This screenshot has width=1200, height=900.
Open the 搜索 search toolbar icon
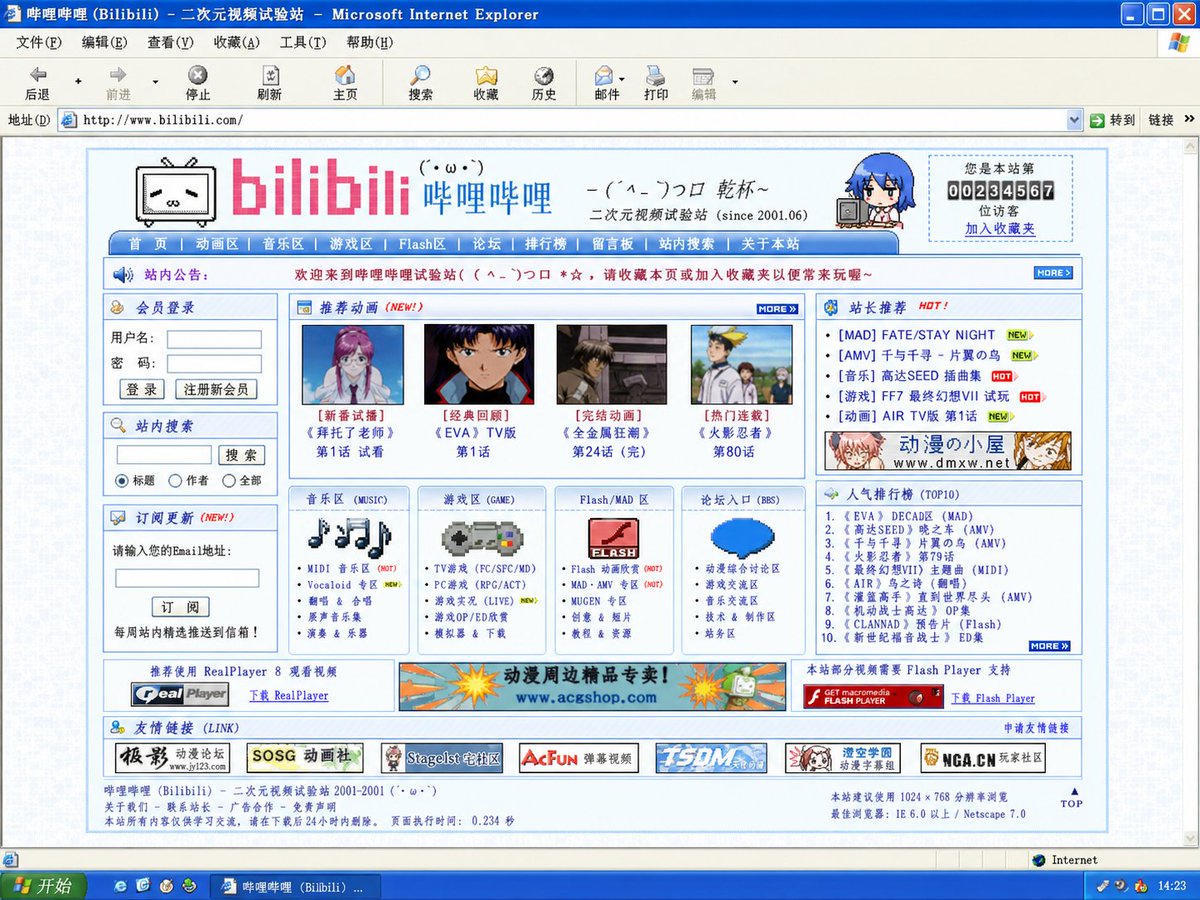pyautogui.click(x=421, y=75)
